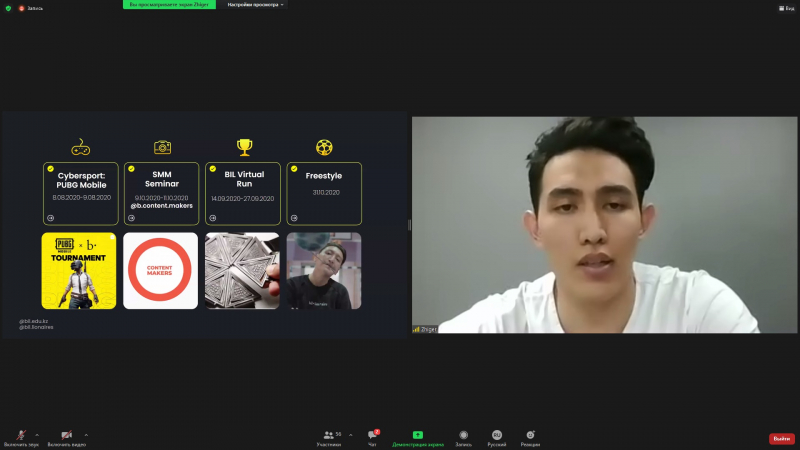Turn on video with camera icon

[x=66, y=435]
